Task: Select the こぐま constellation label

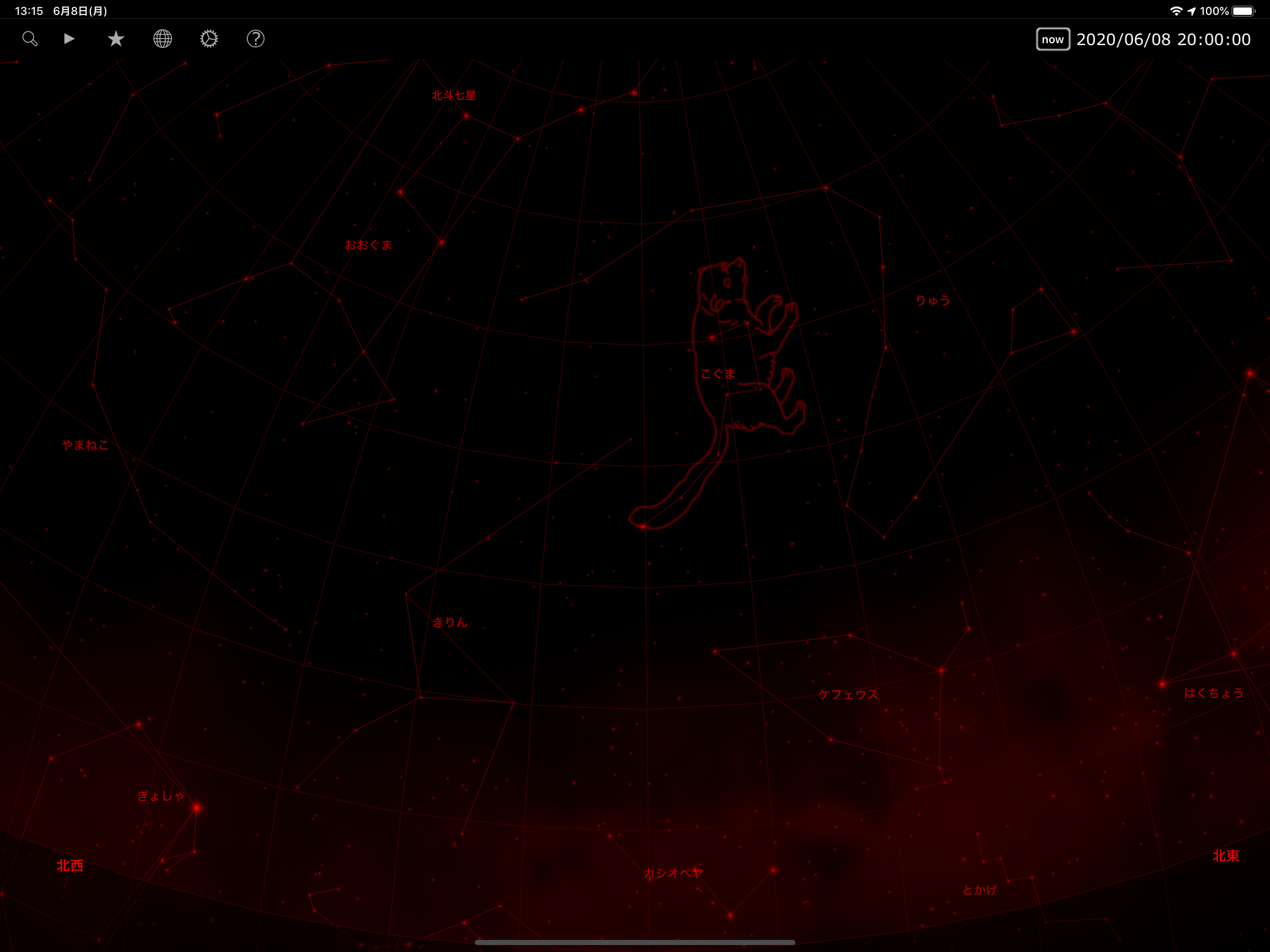Action: pos(718,374)
